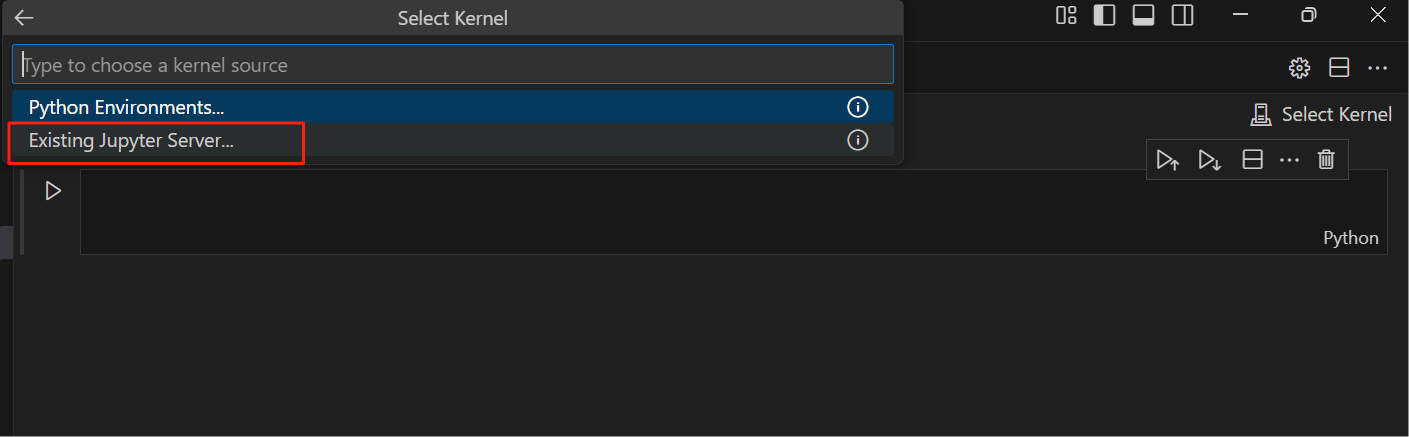Click info icon beside Python Environments
The width and height of the screenshot is (1409, 437).
click(x=857, y=107)
